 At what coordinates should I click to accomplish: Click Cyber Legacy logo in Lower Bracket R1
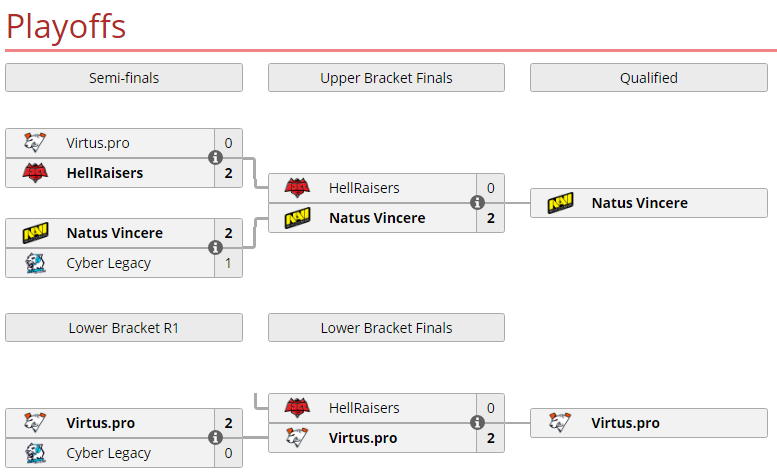click(35, 453)
